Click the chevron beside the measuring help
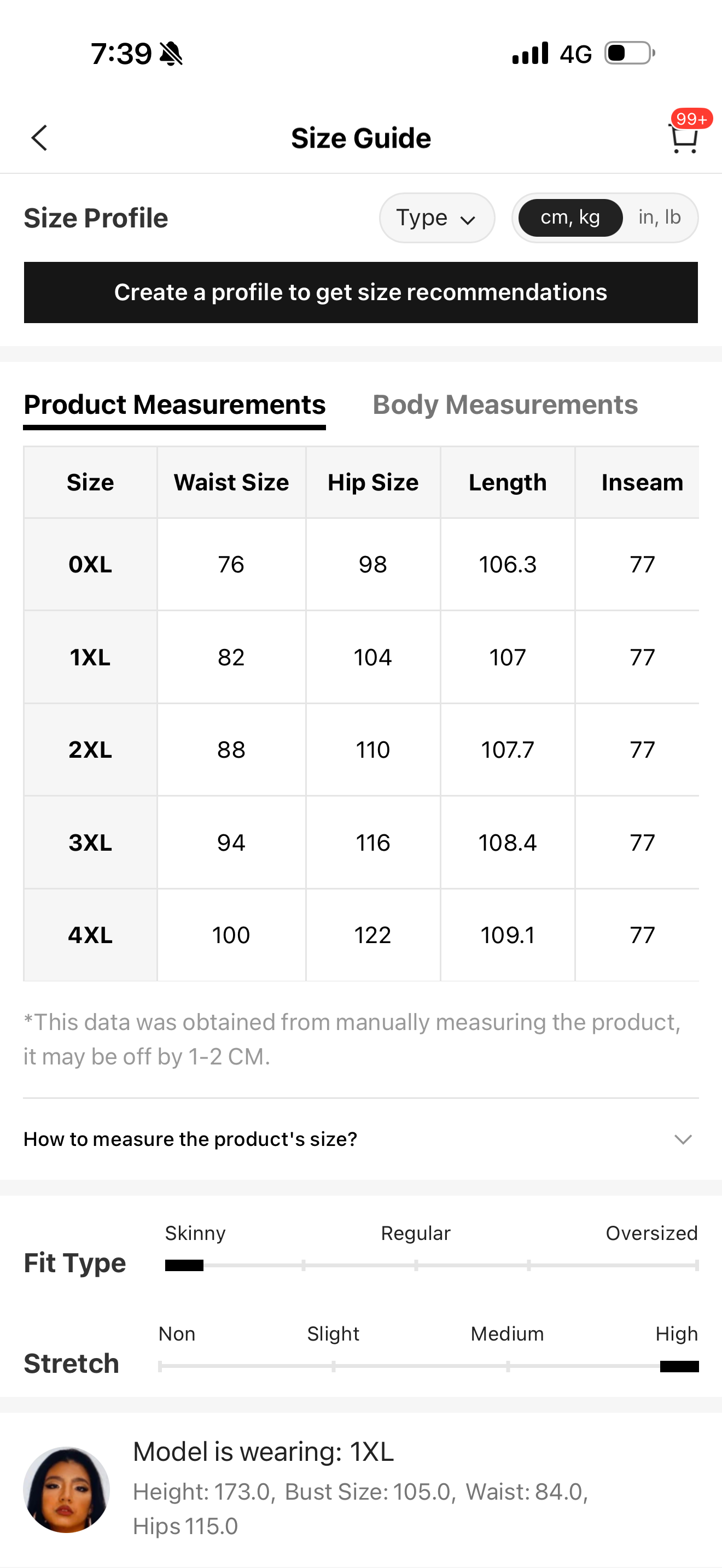Image resolution: width=722 pixels, height=1568 pixels. point(683,1139)
